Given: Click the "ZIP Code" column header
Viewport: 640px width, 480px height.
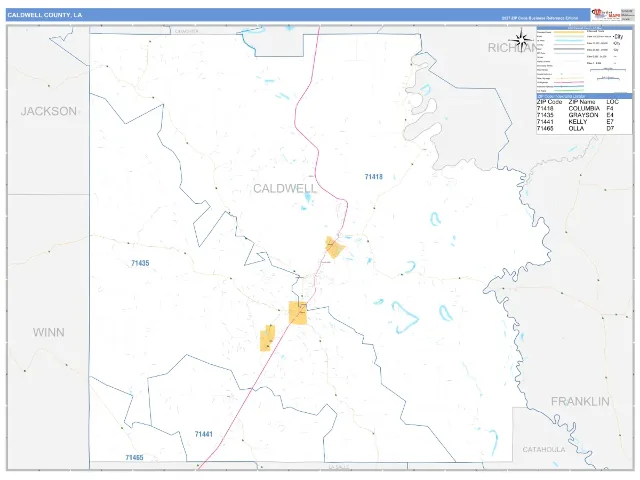Looking at the screenshot, I should (x=549, y=102).
